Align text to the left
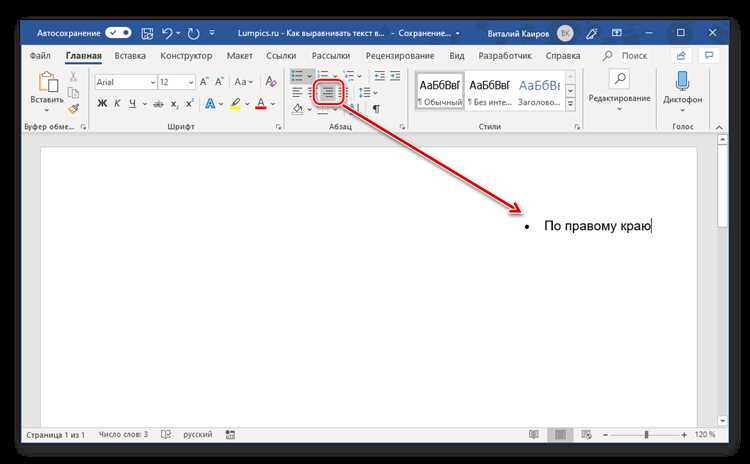 coord(297,92)
